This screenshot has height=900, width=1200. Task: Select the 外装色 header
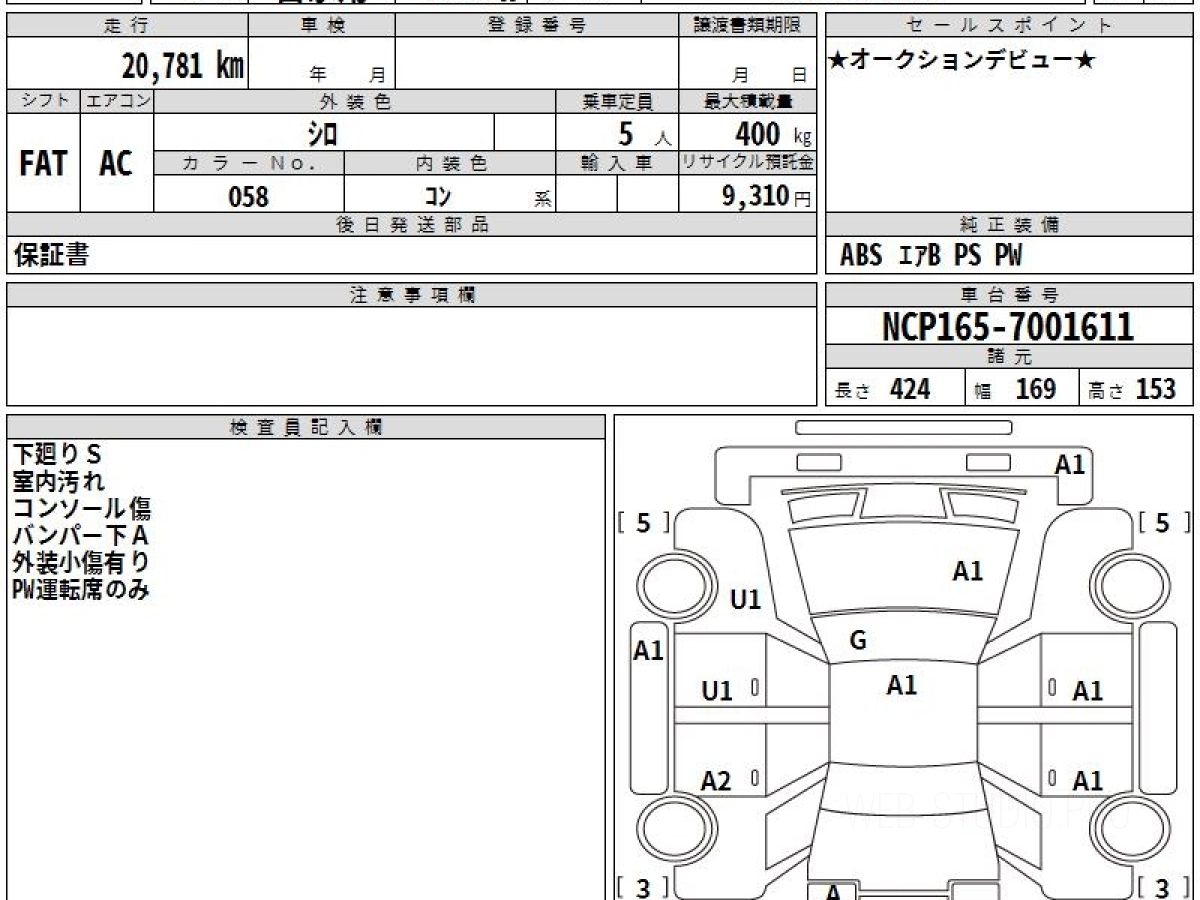(x=355, y=101)
